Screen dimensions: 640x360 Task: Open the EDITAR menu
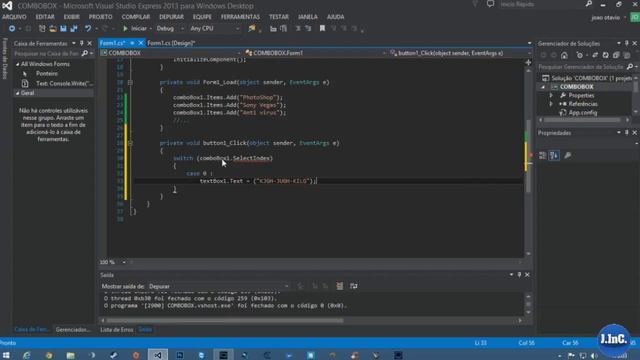click(x=45, y=17)
